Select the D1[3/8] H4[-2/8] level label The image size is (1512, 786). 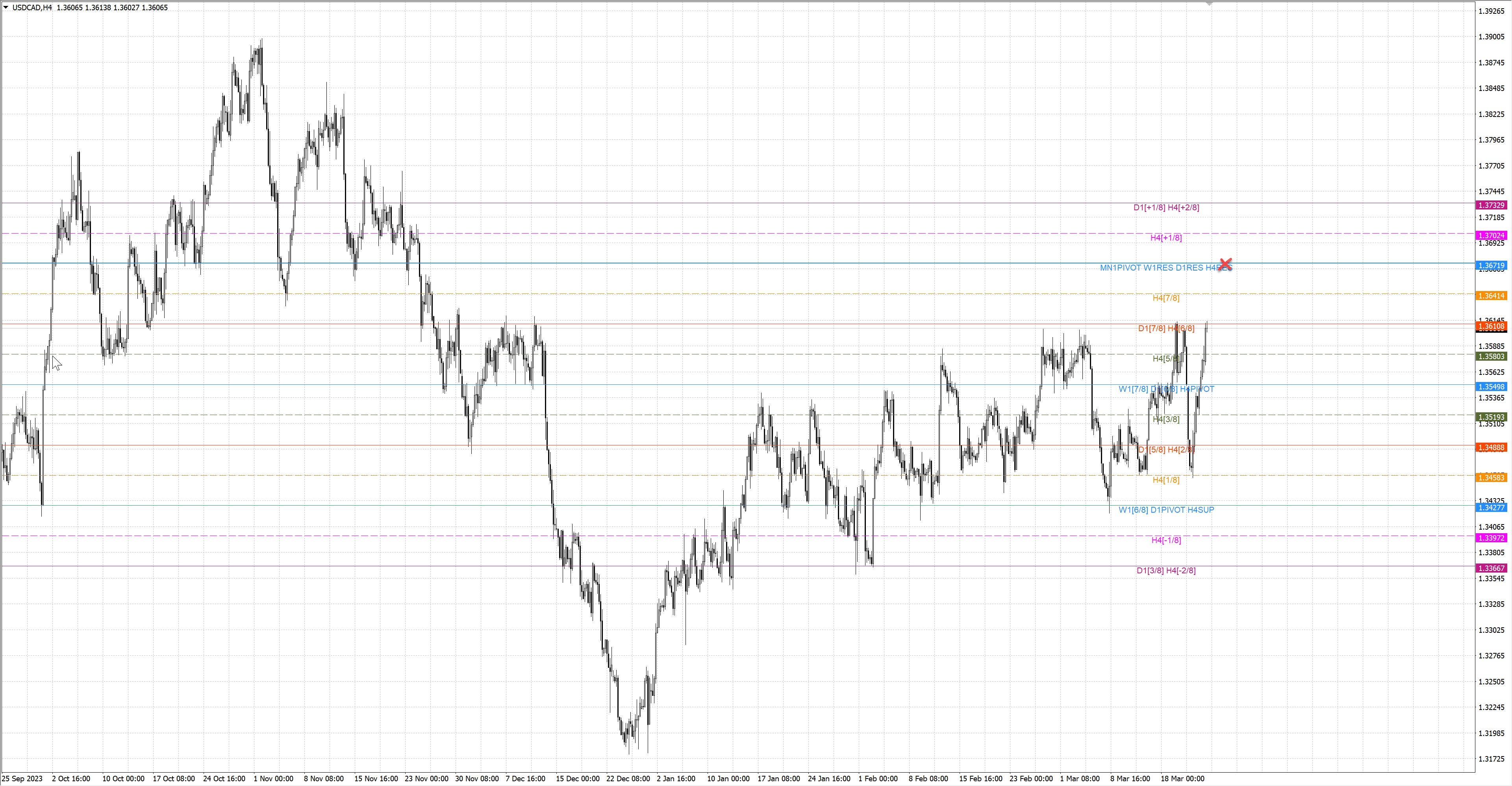pyautogui.click(x=1165, y=571)
